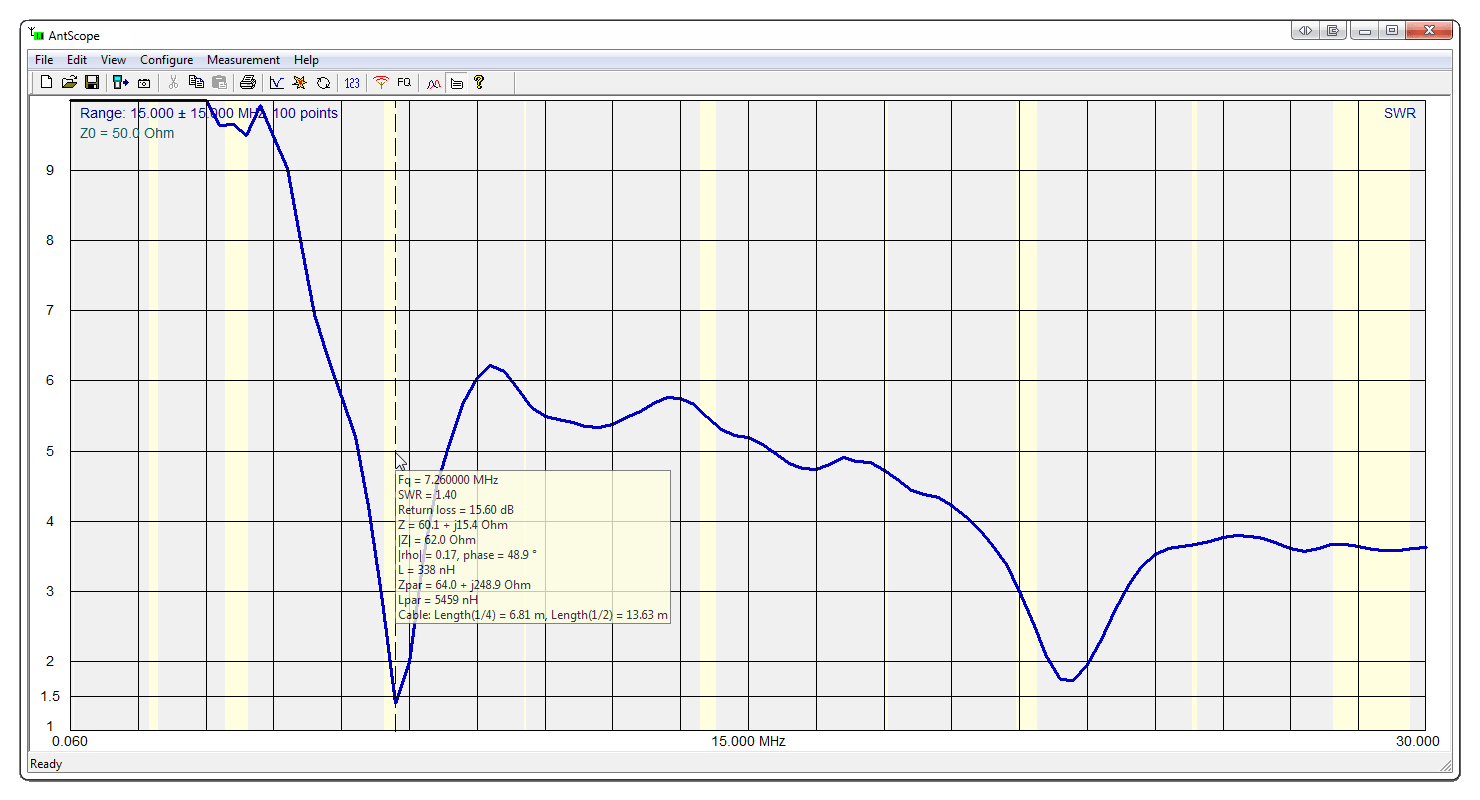Maximize the AntScope window

click(1391, 31)
